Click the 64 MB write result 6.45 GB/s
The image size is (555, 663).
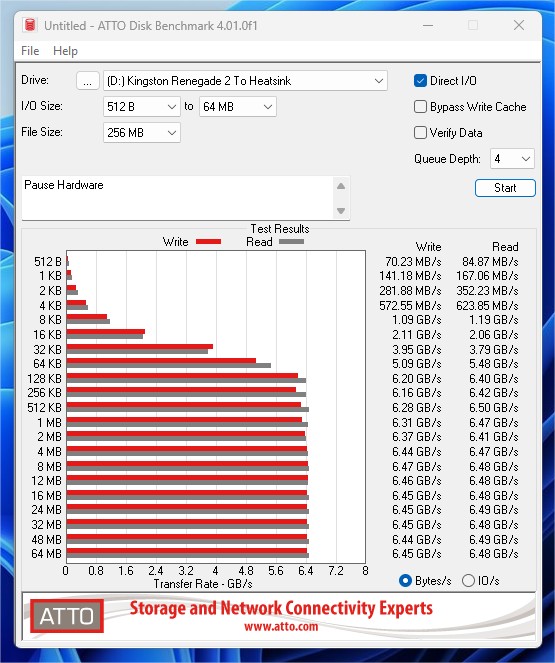416,554
